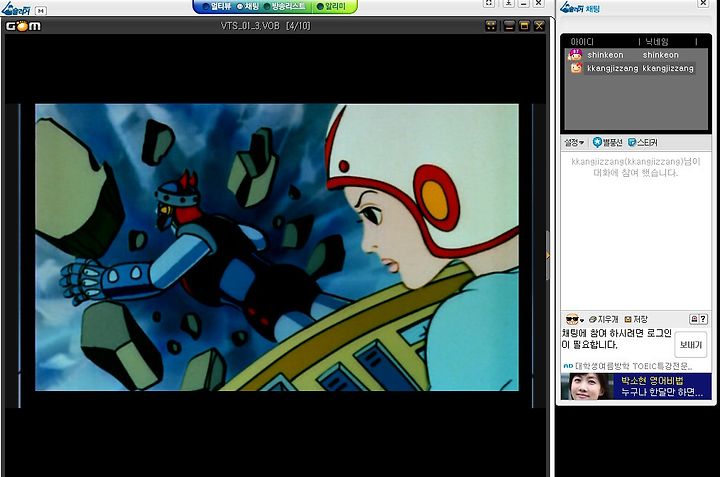Toggle fullscreen in GOM player title bar
This screenshot has width=720, height=477.
coord(491,26)
